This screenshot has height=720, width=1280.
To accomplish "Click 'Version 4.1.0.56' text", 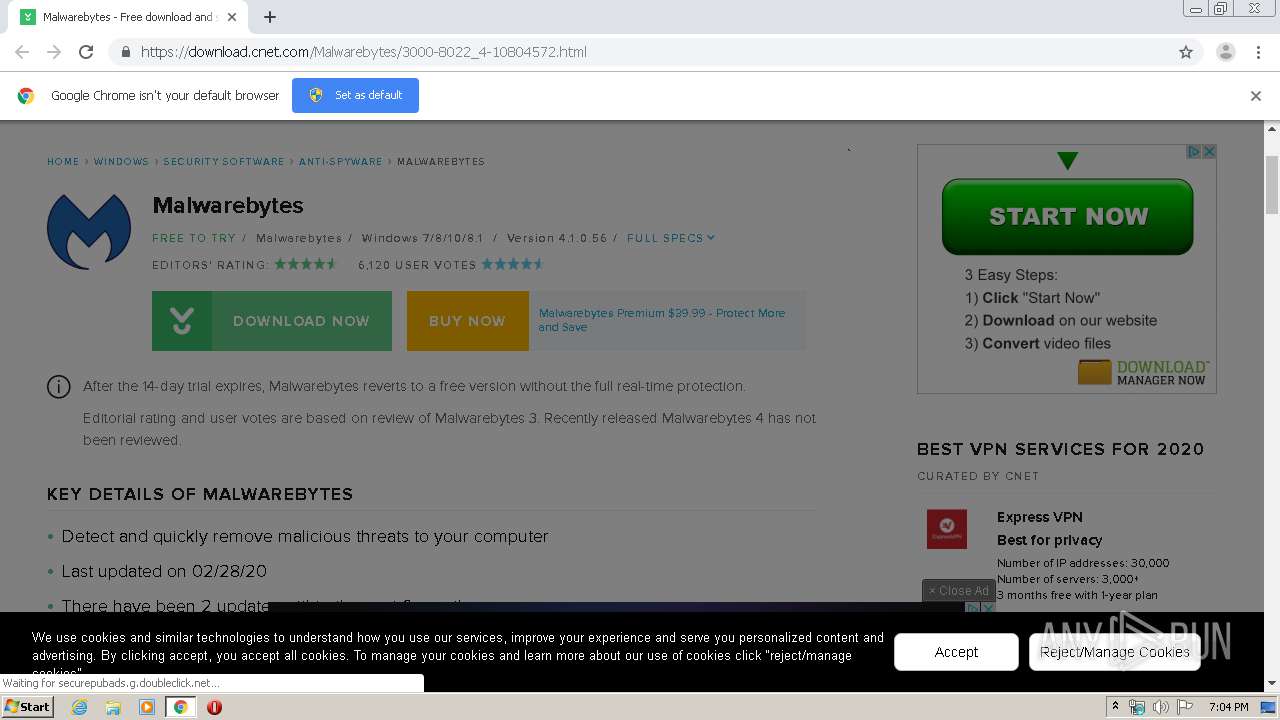I will tap(557, 238).
